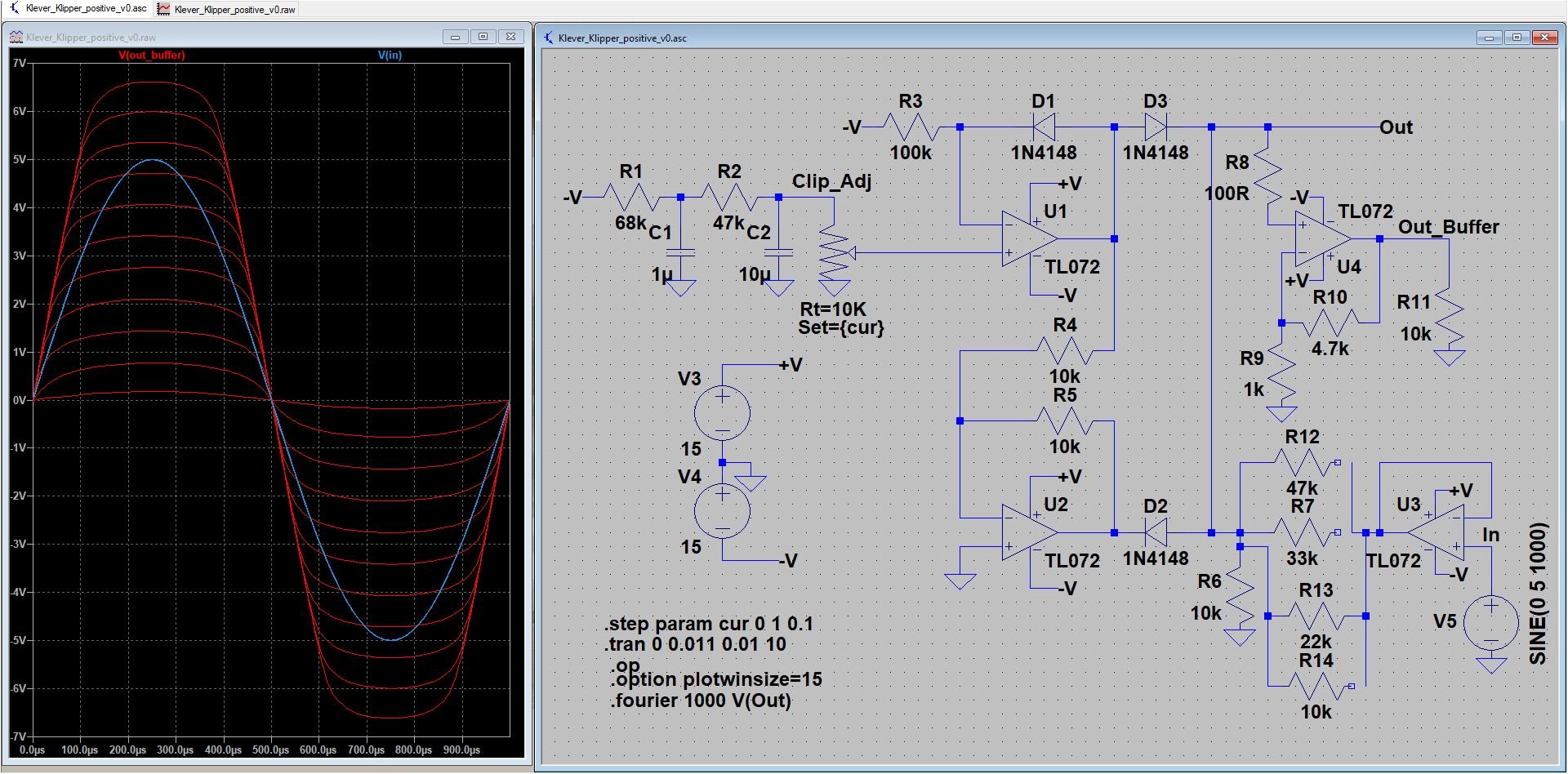Screen dimensions: 1568x774
Task: Select resistor R13 22k symbol
Action: pos(1316,616)
